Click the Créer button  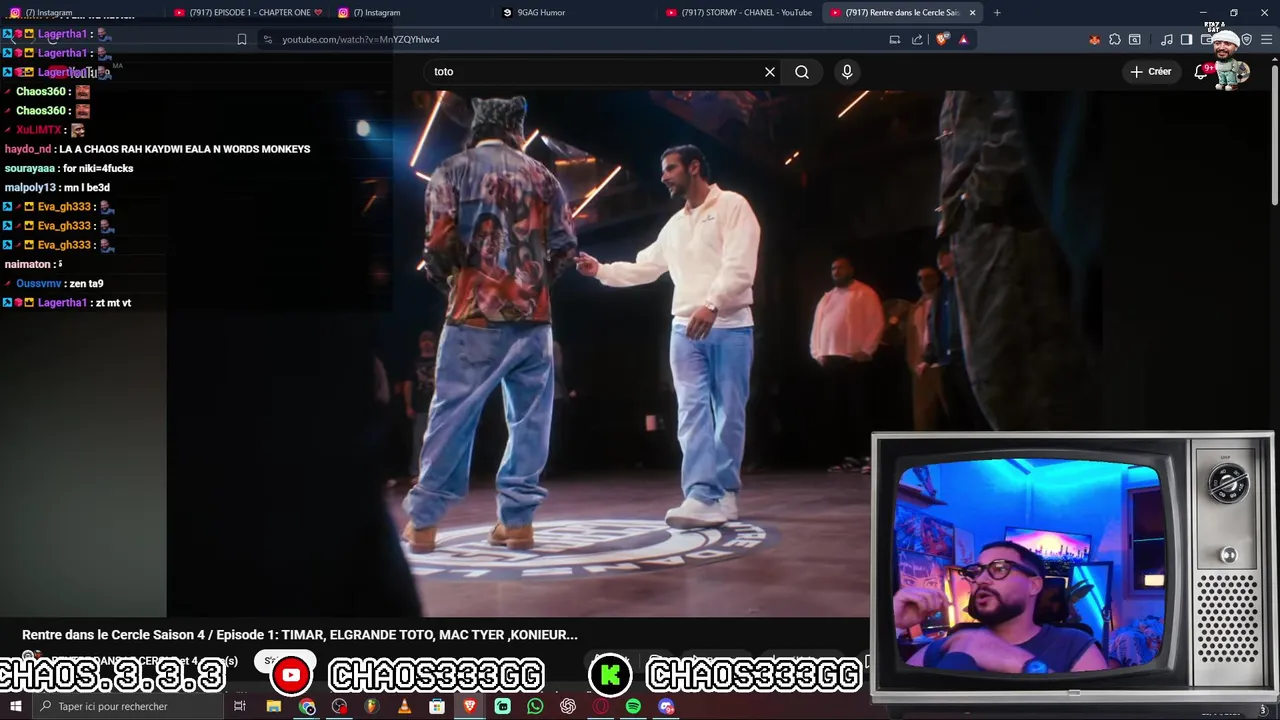coord(1151,72)
